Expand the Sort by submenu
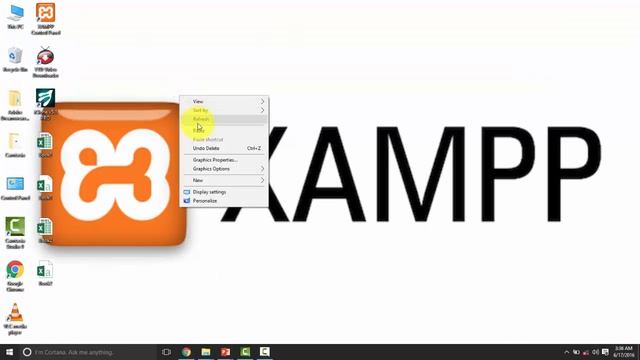Screen dimensions: 640x360 pos(224,110)
